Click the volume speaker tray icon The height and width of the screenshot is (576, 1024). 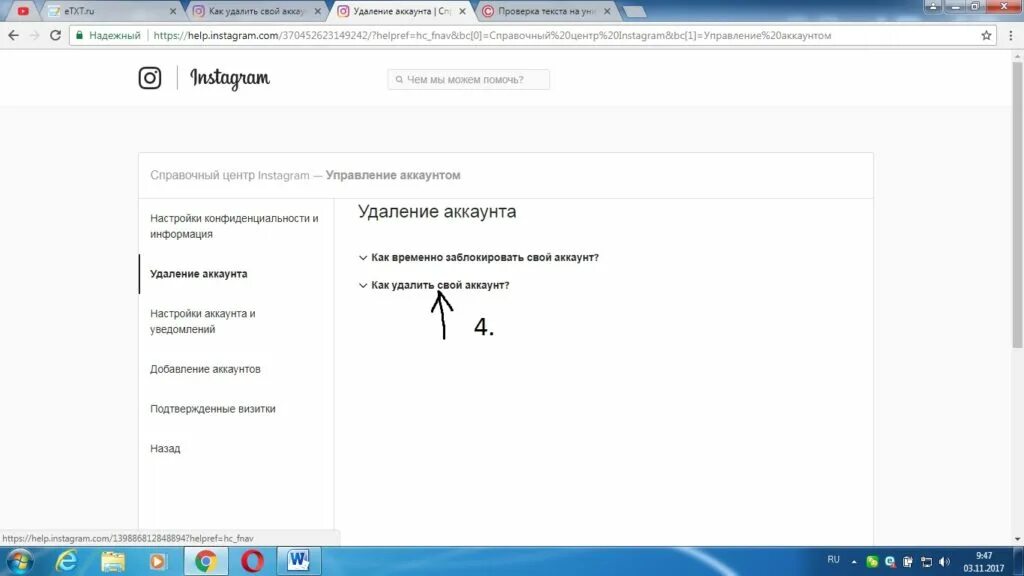[944, 562]
